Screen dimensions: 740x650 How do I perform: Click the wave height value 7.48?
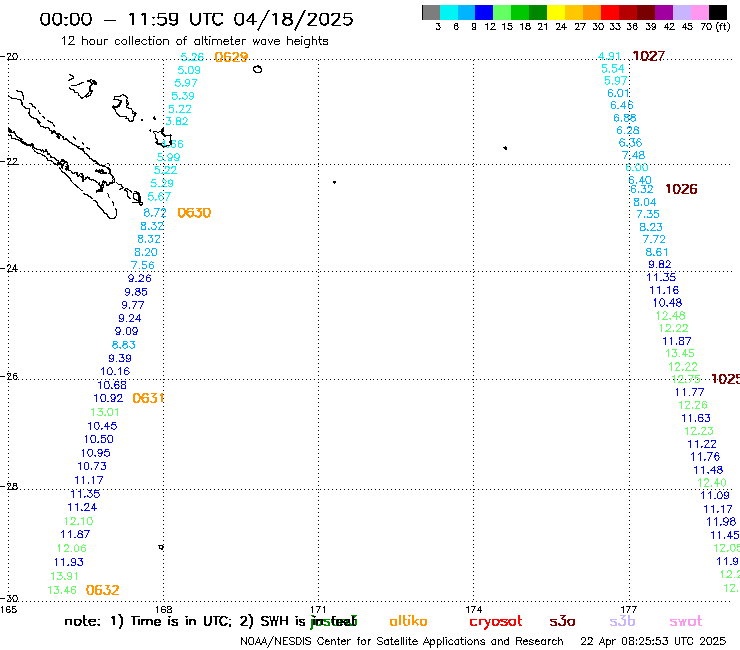633,155
